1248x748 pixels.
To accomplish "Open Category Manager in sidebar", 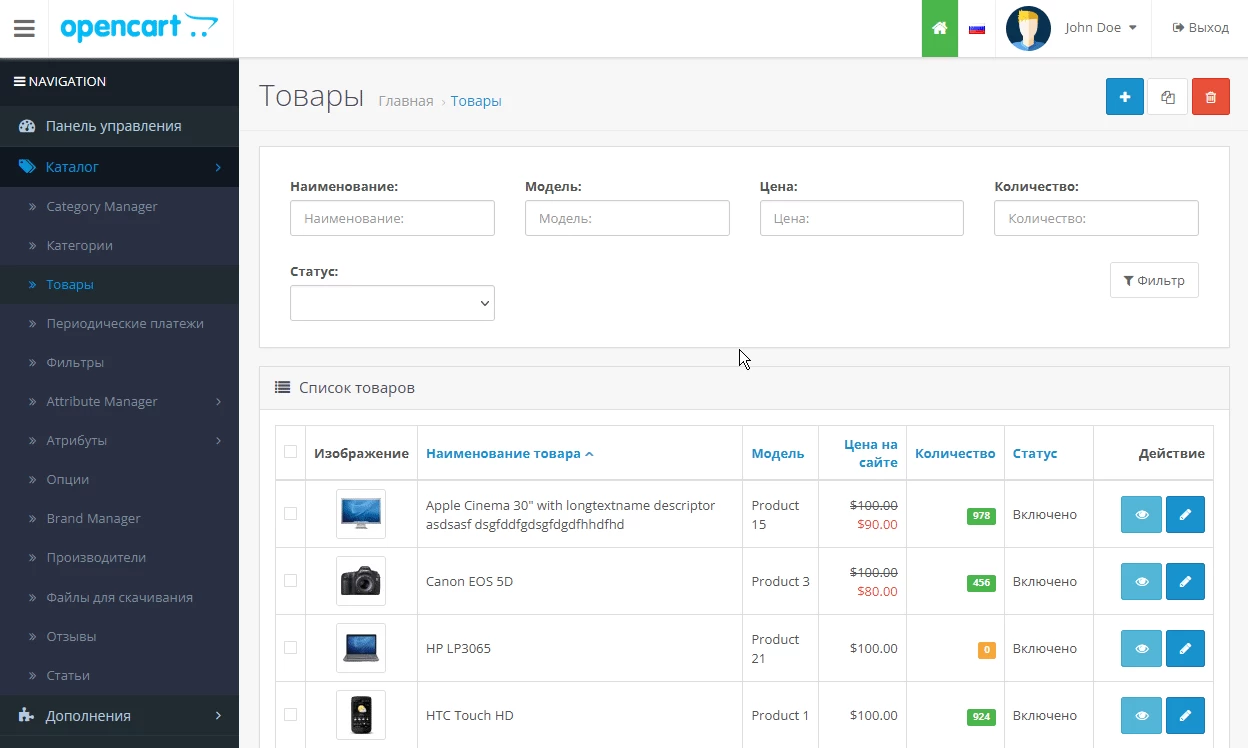I will pos(119,206).
